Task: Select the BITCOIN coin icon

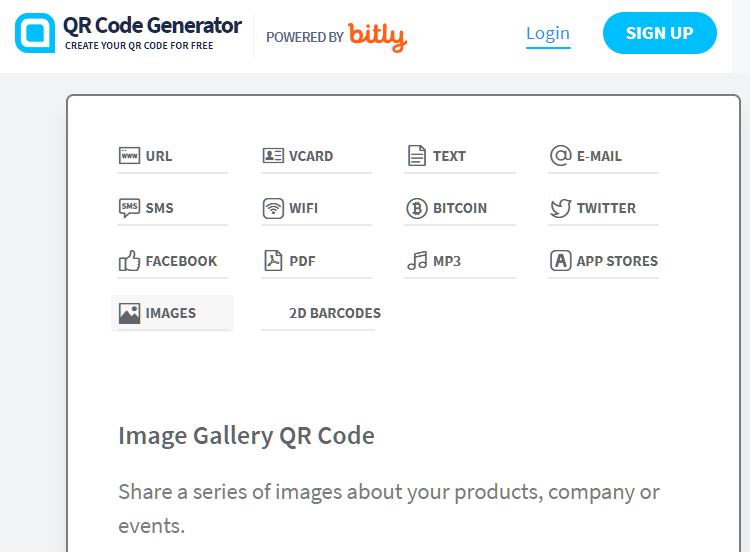Action: point(417,209)
